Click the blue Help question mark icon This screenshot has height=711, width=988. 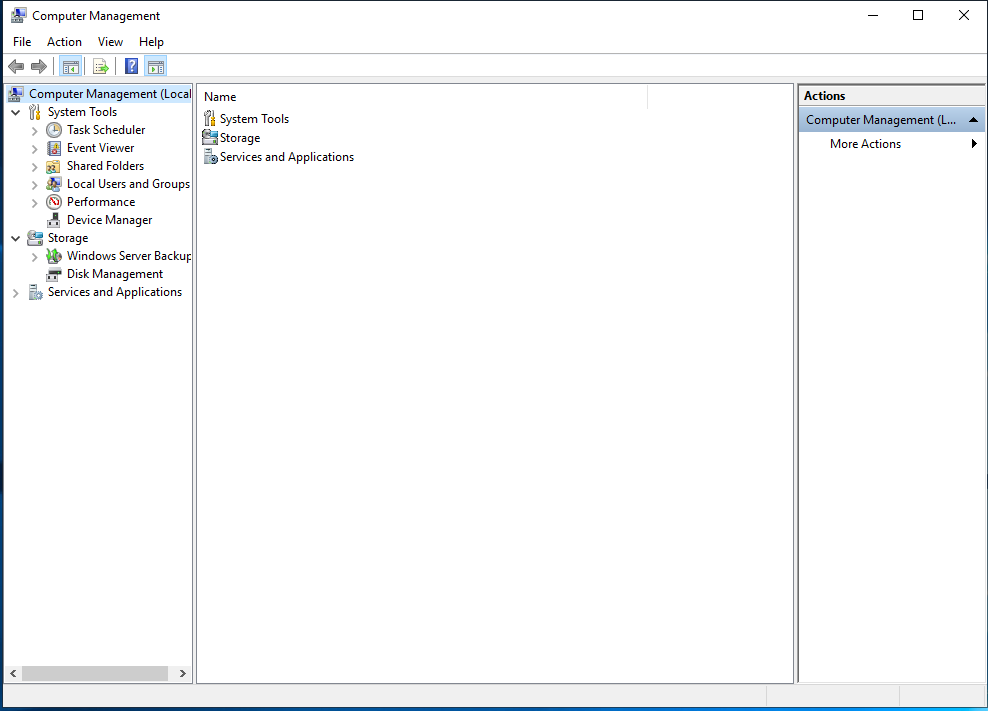(x=131, y=67)
